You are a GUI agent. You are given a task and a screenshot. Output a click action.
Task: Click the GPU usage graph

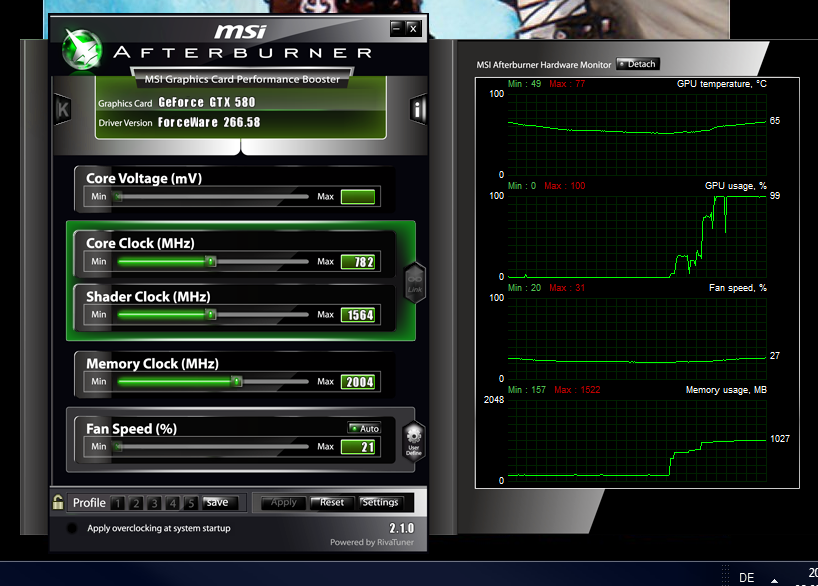pyautogui.click(x=637, y=236)
